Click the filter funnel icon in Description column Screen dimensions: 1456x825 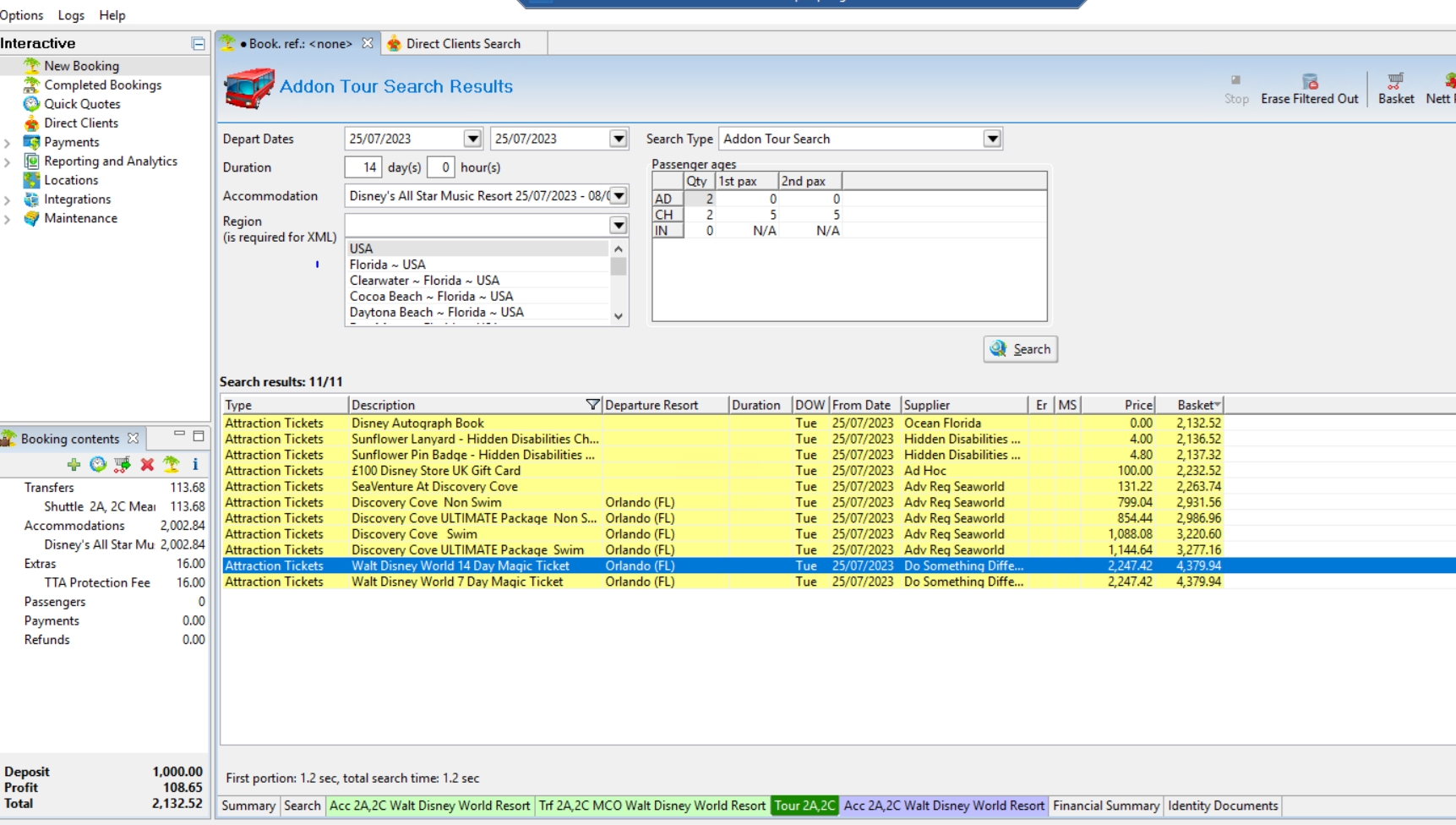point(592,405)
